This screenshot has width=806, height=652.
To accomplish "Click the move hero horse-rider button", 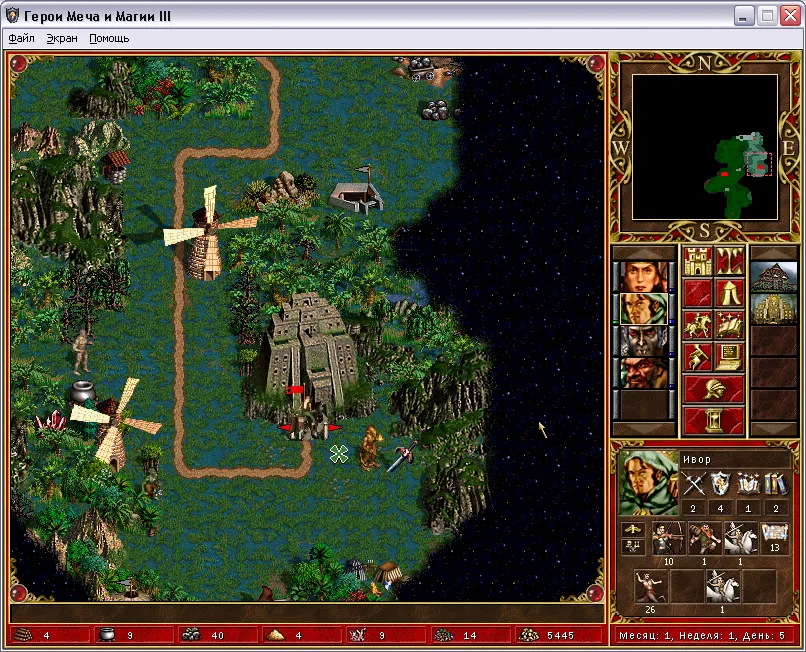I will coord(697,325).
